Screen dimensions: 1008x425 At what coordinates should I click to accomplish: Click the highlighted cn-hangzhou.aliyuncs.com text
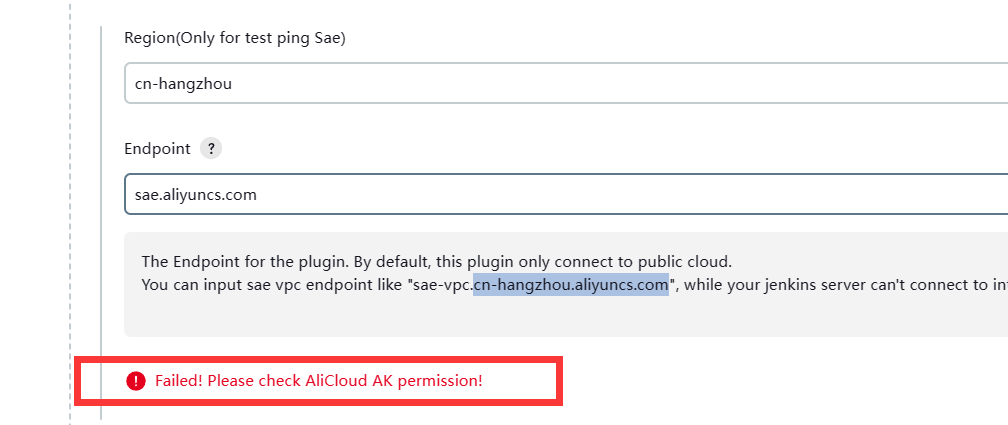[x=571, y=284]
